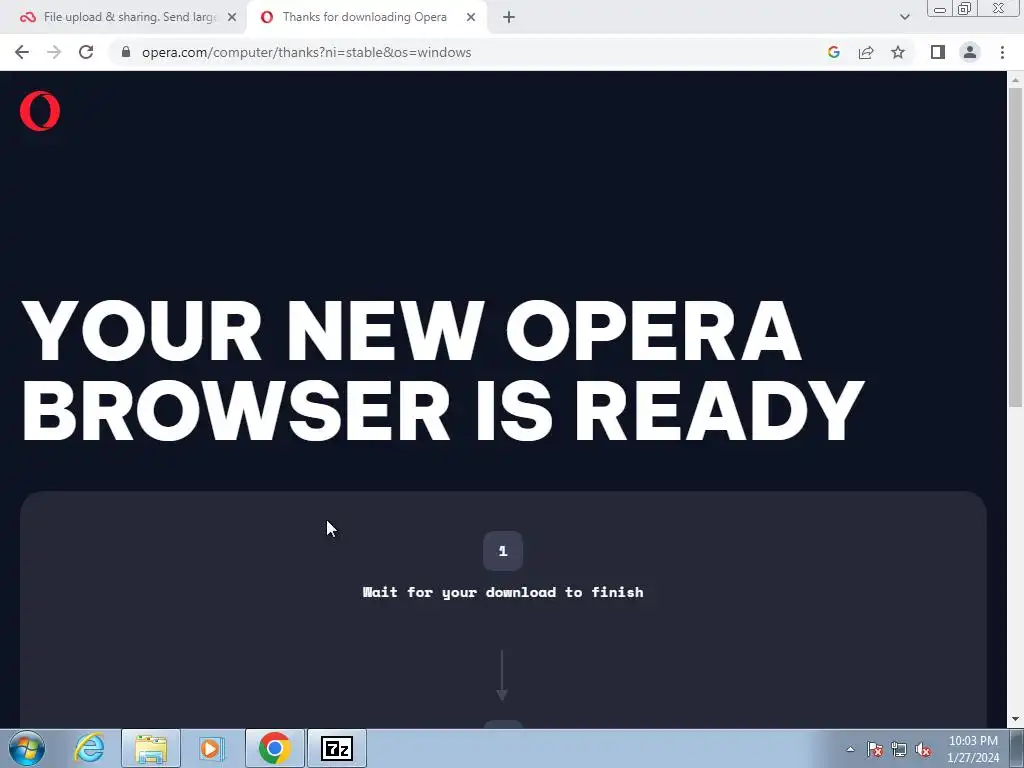Select the Thanks for downloading Opera tab

(365, 18)
